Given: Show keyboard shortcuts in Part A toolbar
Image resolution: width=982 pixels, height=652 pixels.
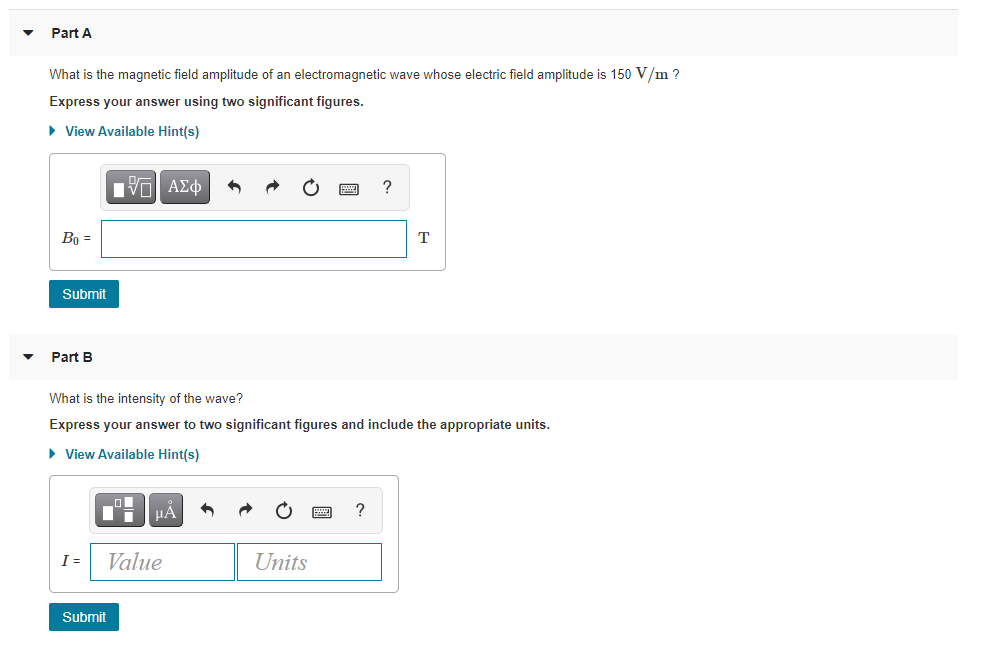Looking at the screenshot, I should [349, 189].
